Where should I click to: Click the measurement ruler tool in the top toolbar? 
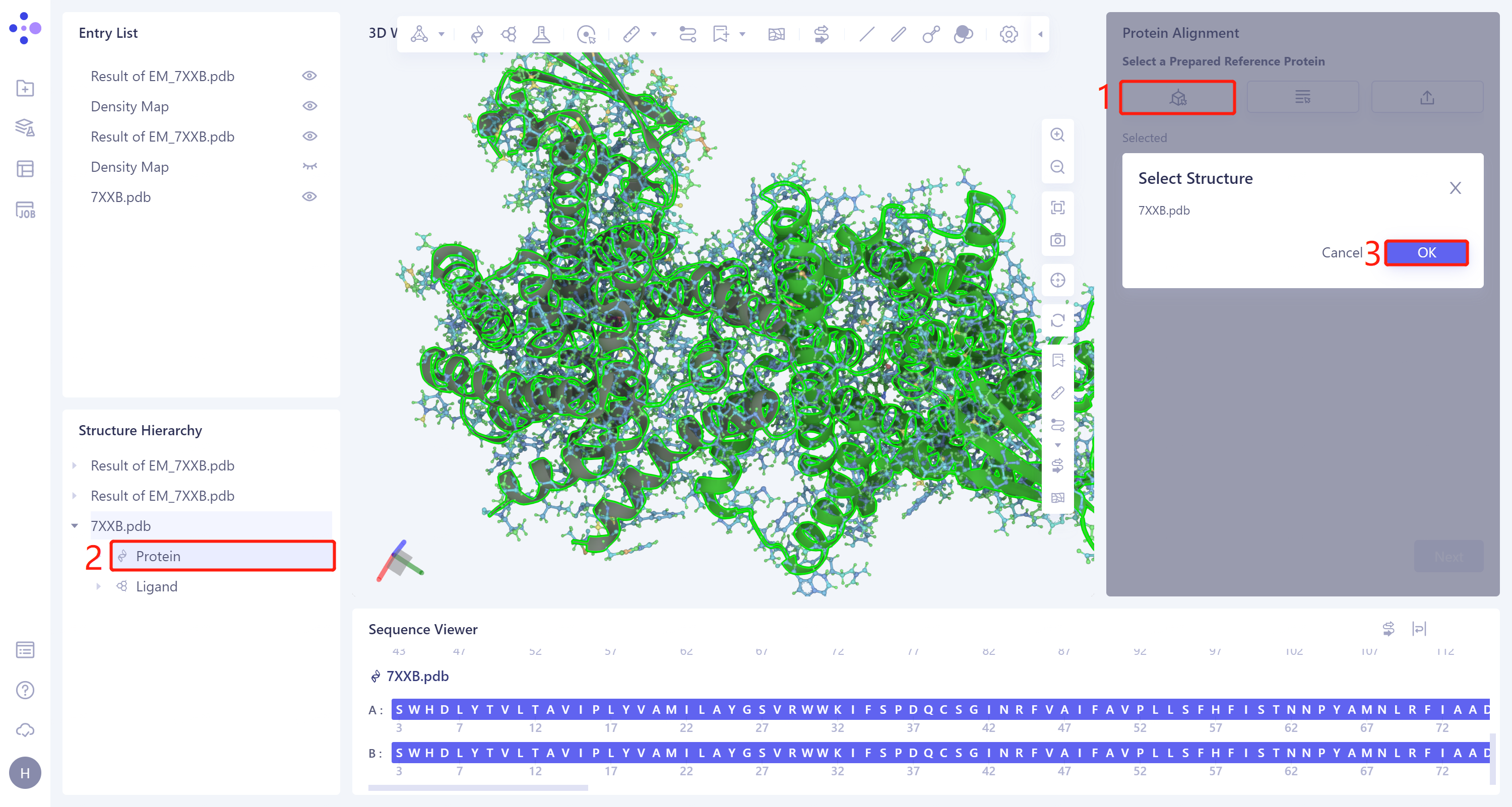(631, 34)
